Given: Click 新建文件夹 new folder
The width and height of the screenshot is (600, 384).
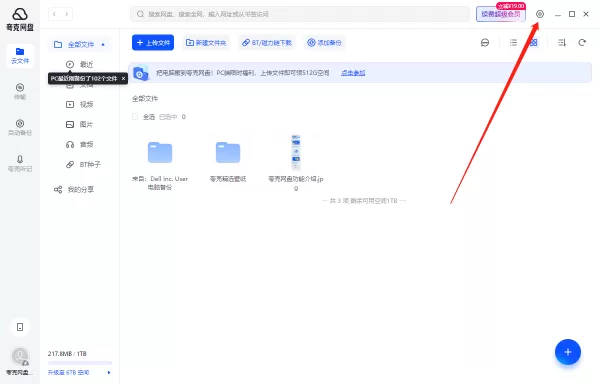Looking at the screenshot, I should click(x=206, y=42).
